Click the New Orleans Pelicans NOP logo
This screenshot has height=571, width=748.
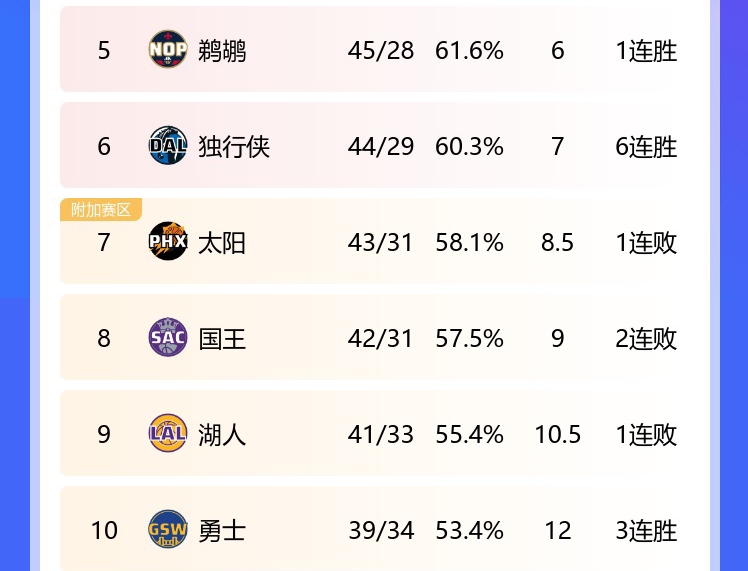click(167, 50)
